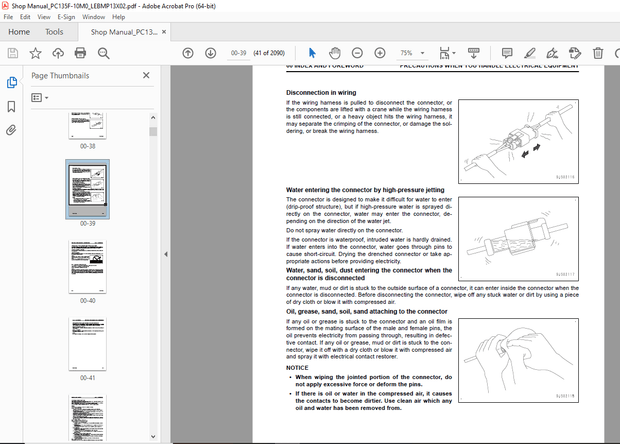
Task: Close the Shop Manual document tab
Action: (x=164, y=32)
